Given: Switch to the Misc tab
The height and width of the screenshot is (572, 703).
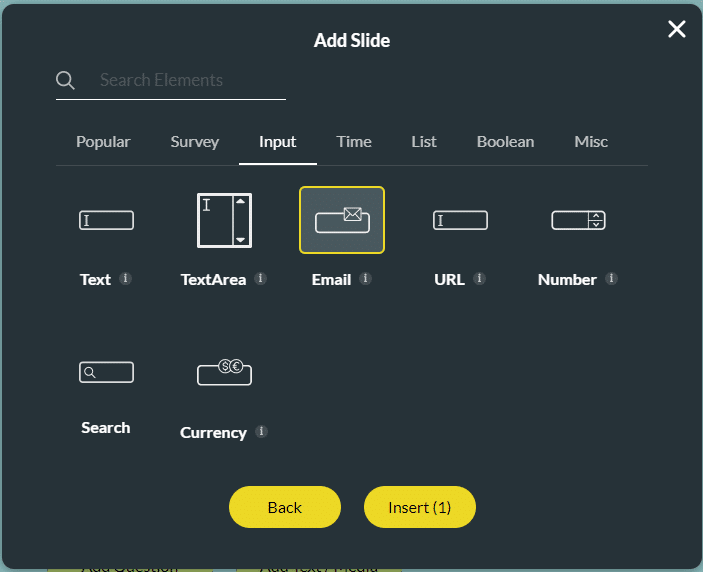Looking at the screenshot, I should pyautogui.click(x=591, y=142).
